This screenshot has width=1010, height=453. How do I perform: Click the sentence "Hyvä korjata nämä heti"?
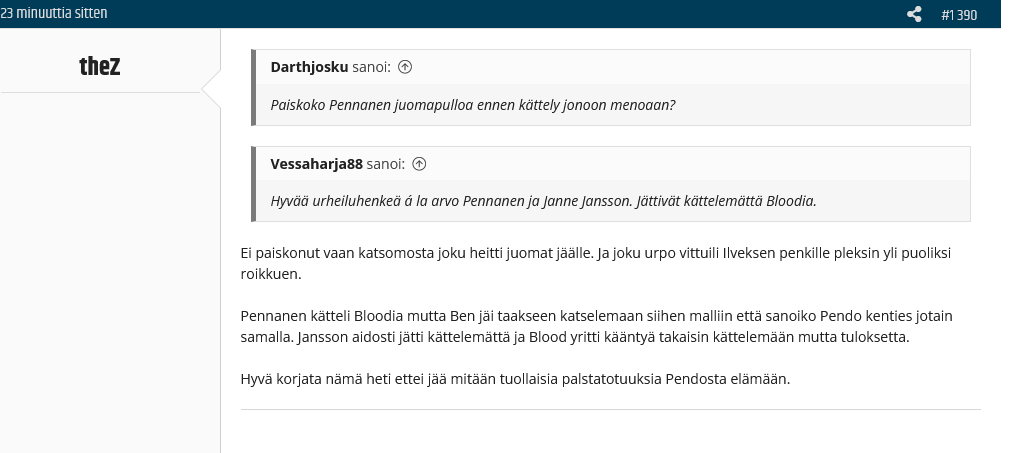click(515, 378)
